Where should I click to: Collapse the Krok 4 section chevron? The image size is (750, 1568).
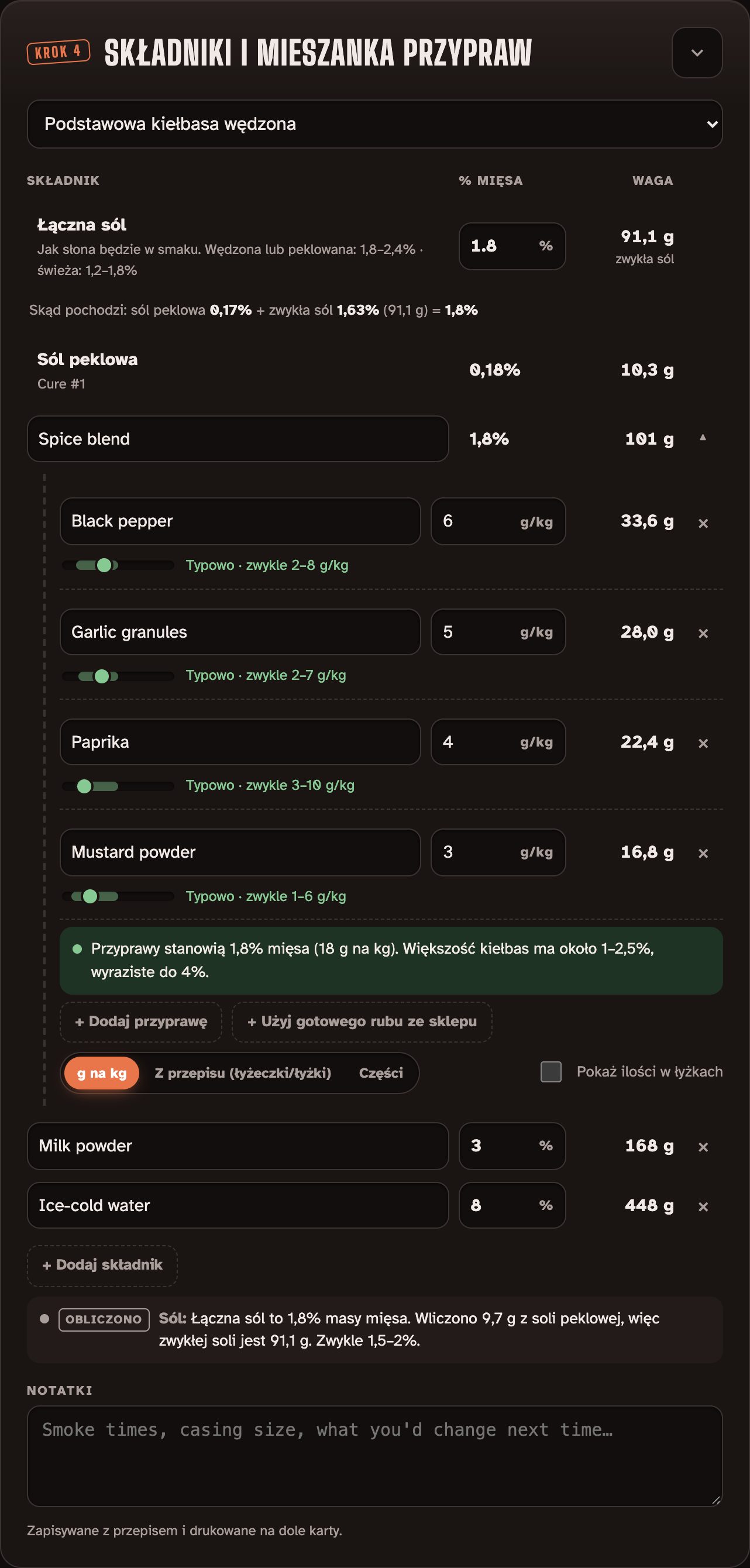(697, 53)
